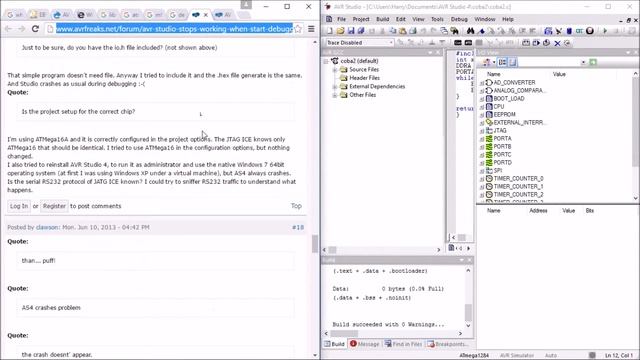Image resolution: width=640 pixels, height=360 pixels.
Task: Click the first black memory window icon in the trace toolbar
Action: click(x=458, y=43)
